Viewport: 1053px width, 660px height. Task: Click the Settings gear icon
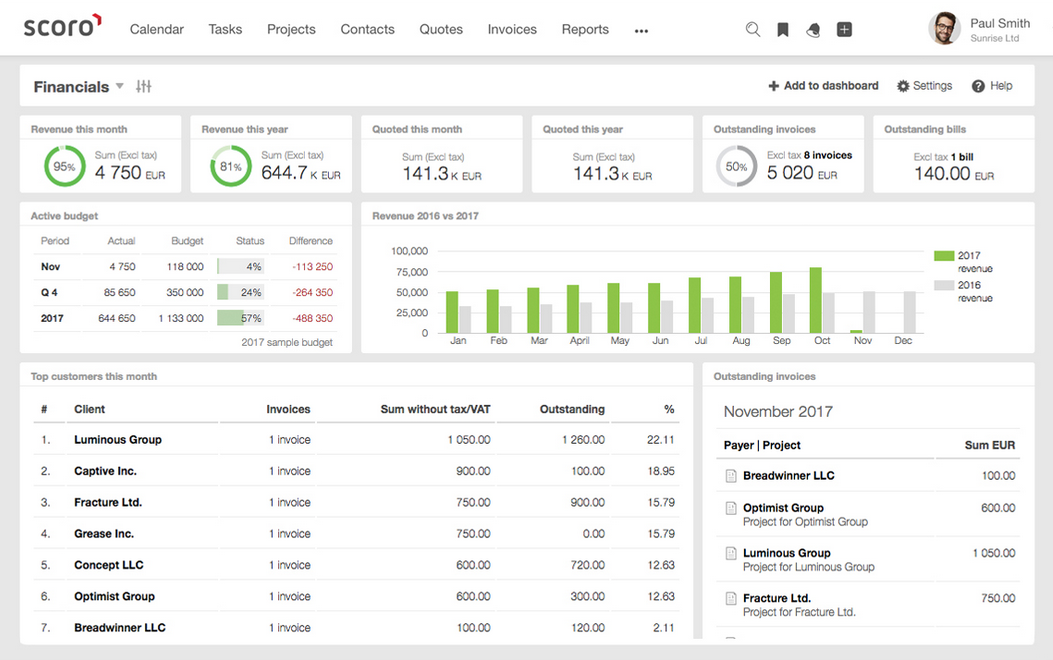click(903, 86)
